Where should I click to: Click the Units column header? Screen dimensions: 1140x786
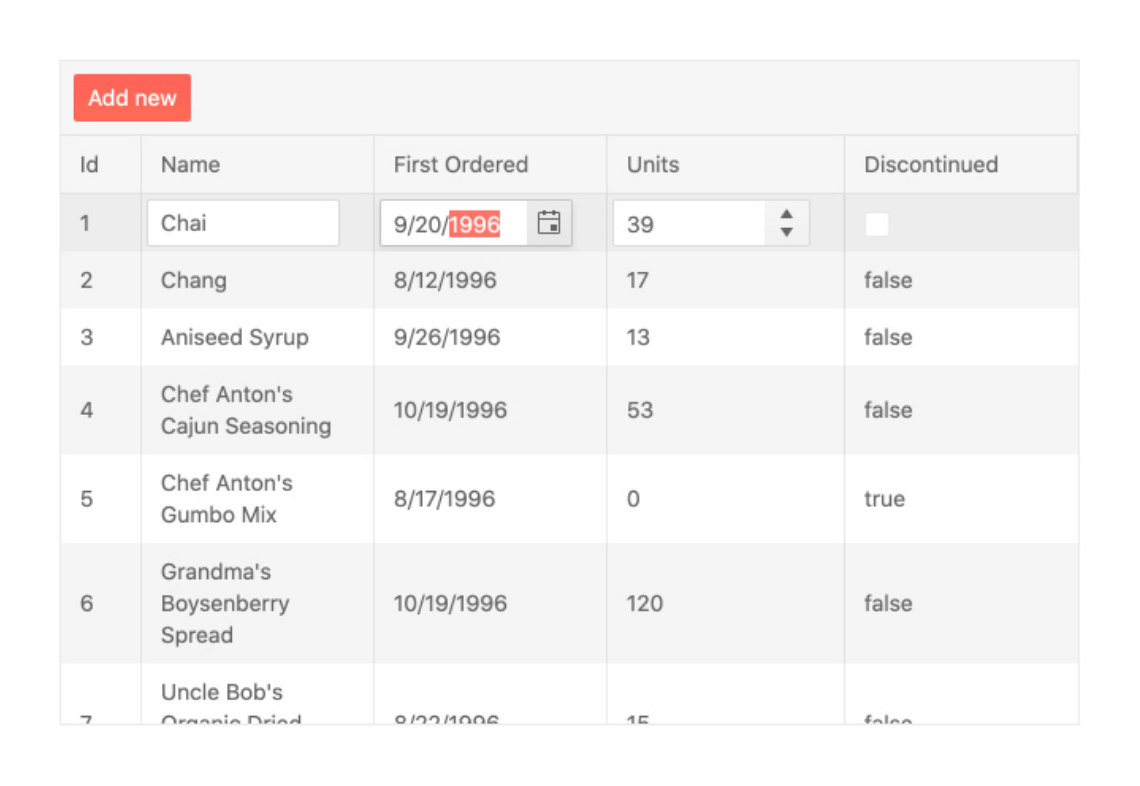(653, 165)
